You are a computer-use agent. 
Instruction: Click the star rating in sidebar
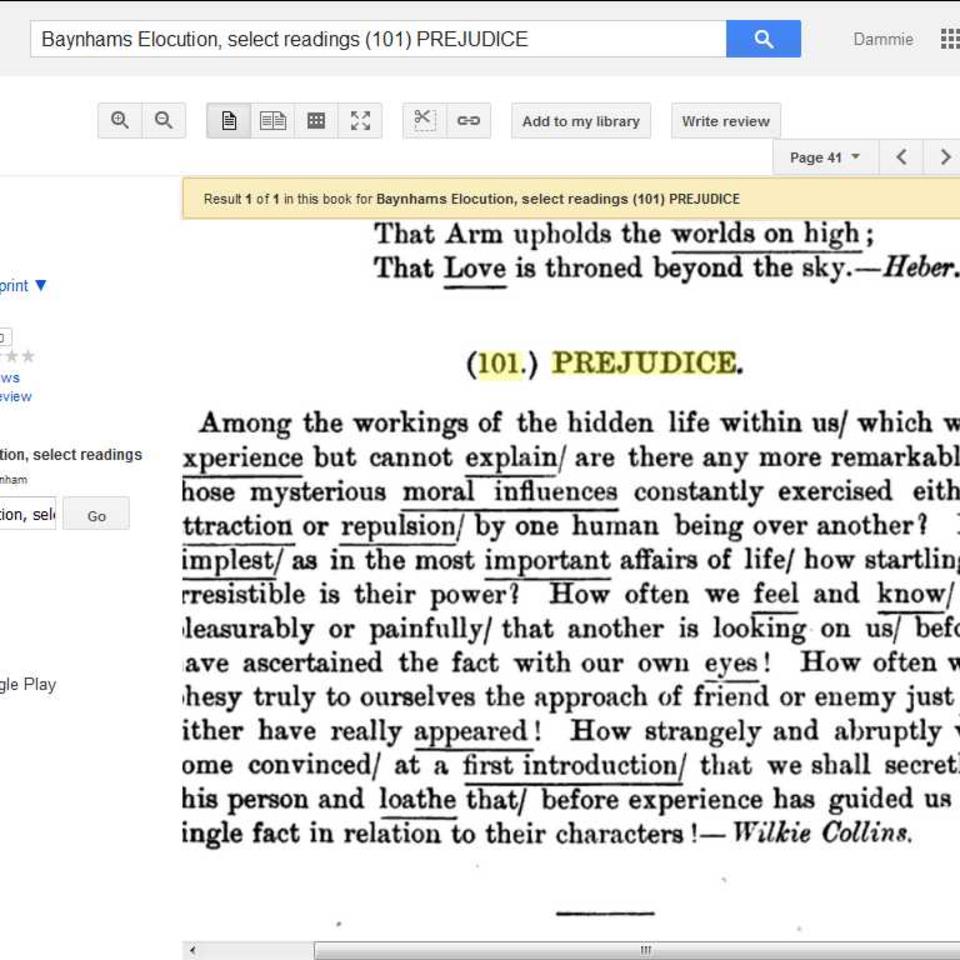[x=17, y=356]
